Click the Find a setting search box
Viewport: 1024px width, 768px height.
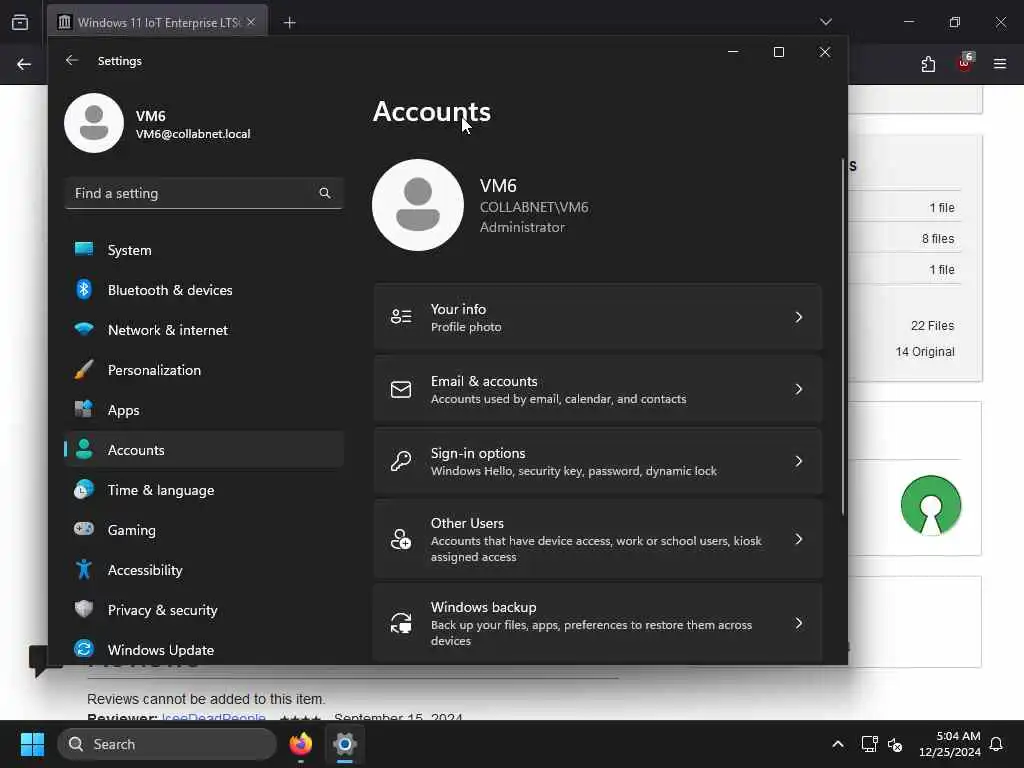click(x=204, y=193)
